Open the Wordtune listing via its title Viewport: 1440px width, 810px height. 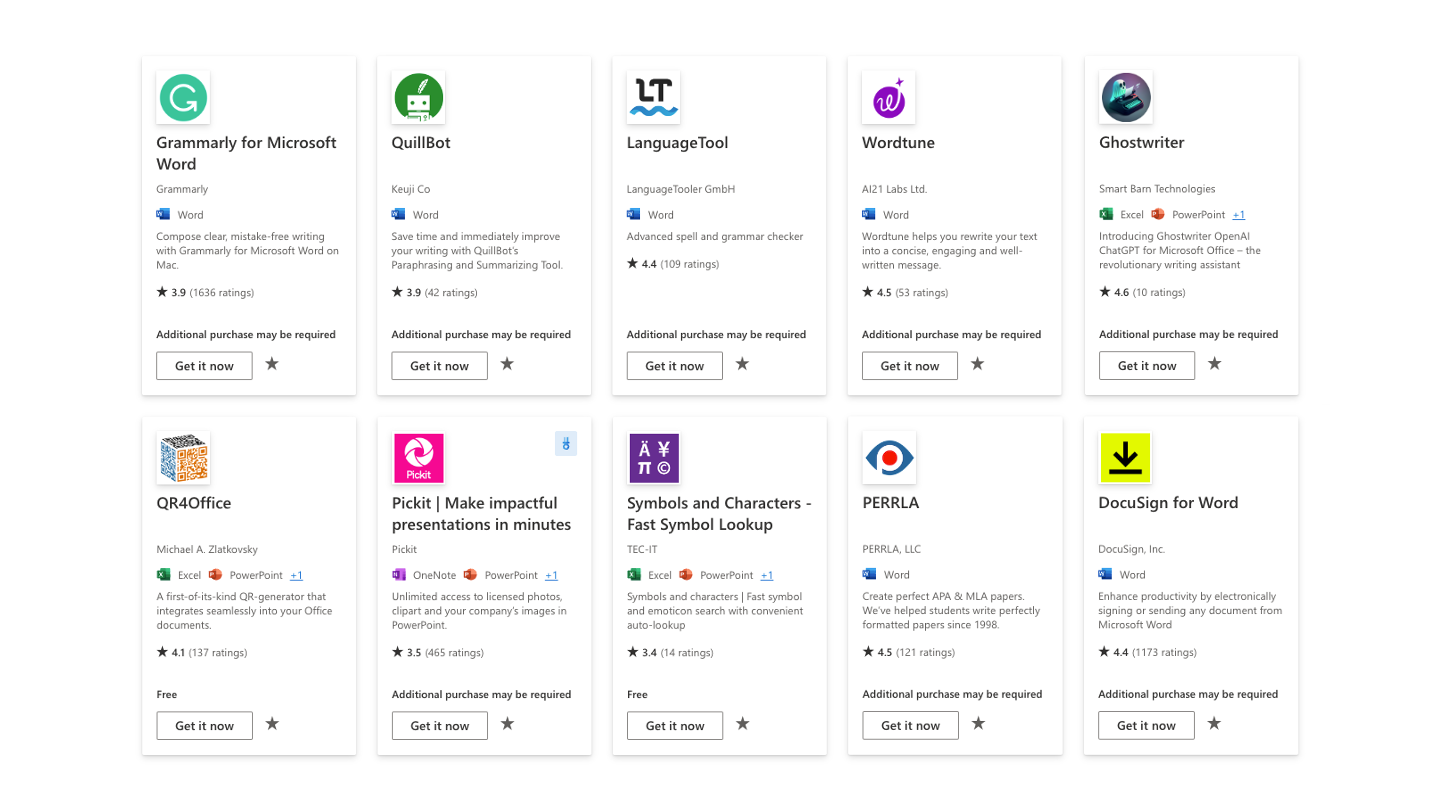pyautogui.click(x=897, y=142)
